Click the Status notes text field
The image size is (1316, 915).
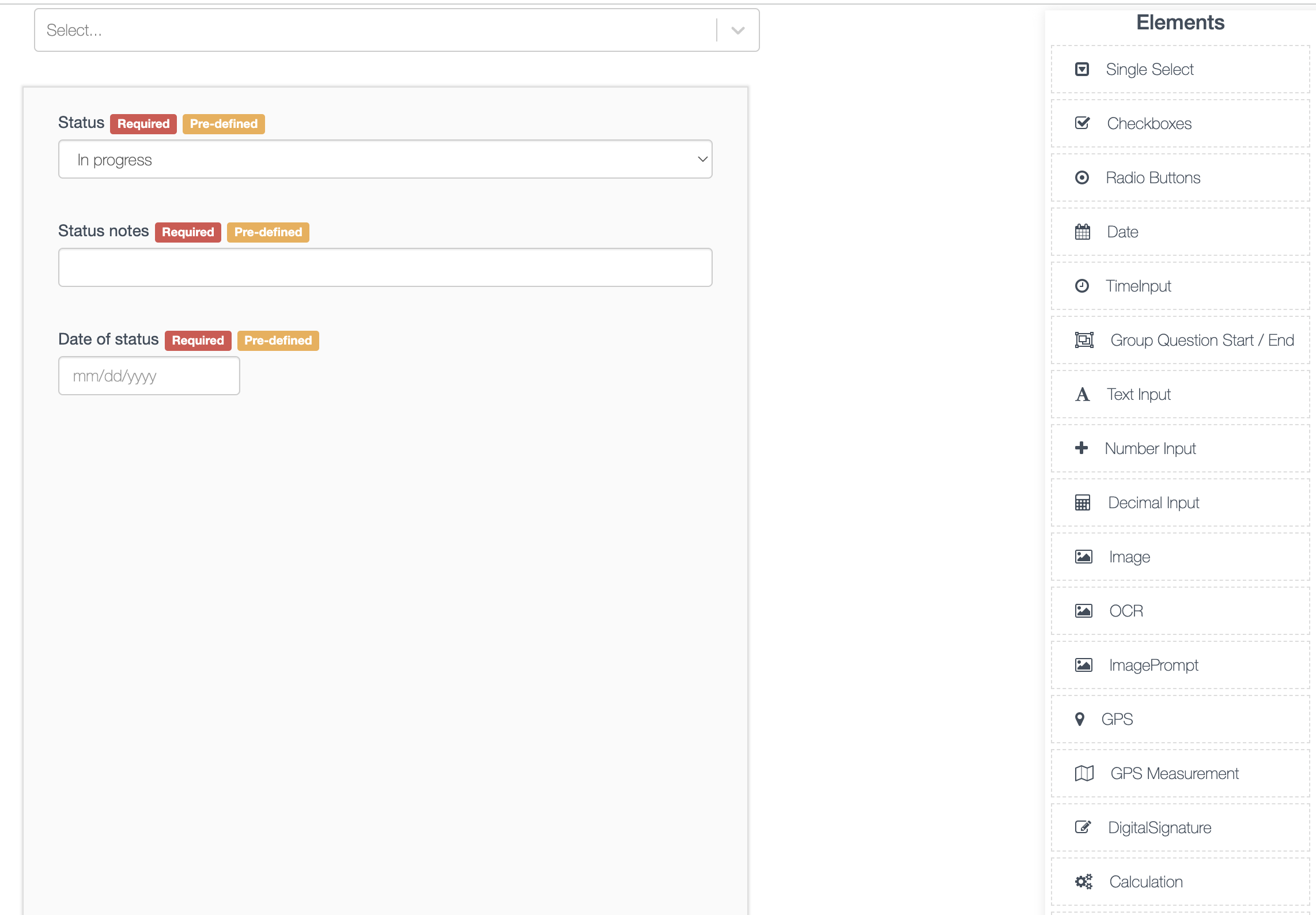click(x=385, y=267)
